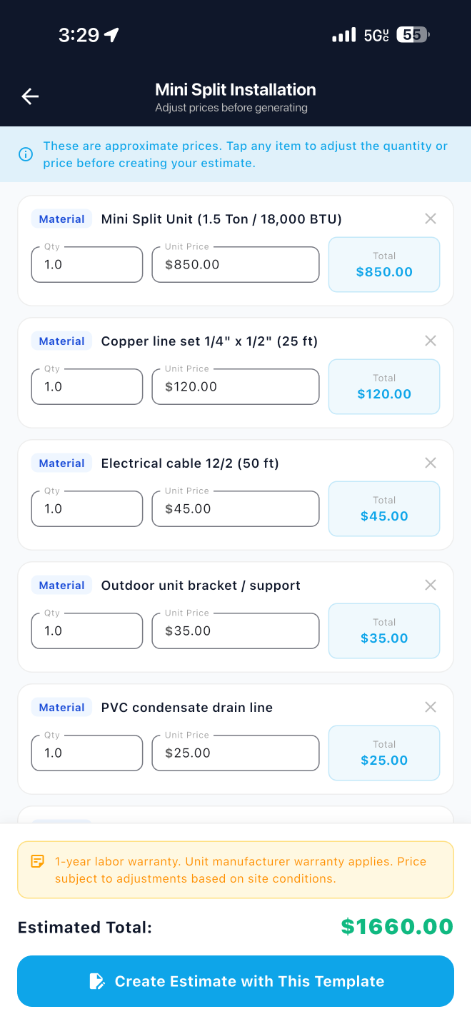Remove the Copper line set item
The width and height of the screenshot is (471, 1024).
[x=430, y=341]
